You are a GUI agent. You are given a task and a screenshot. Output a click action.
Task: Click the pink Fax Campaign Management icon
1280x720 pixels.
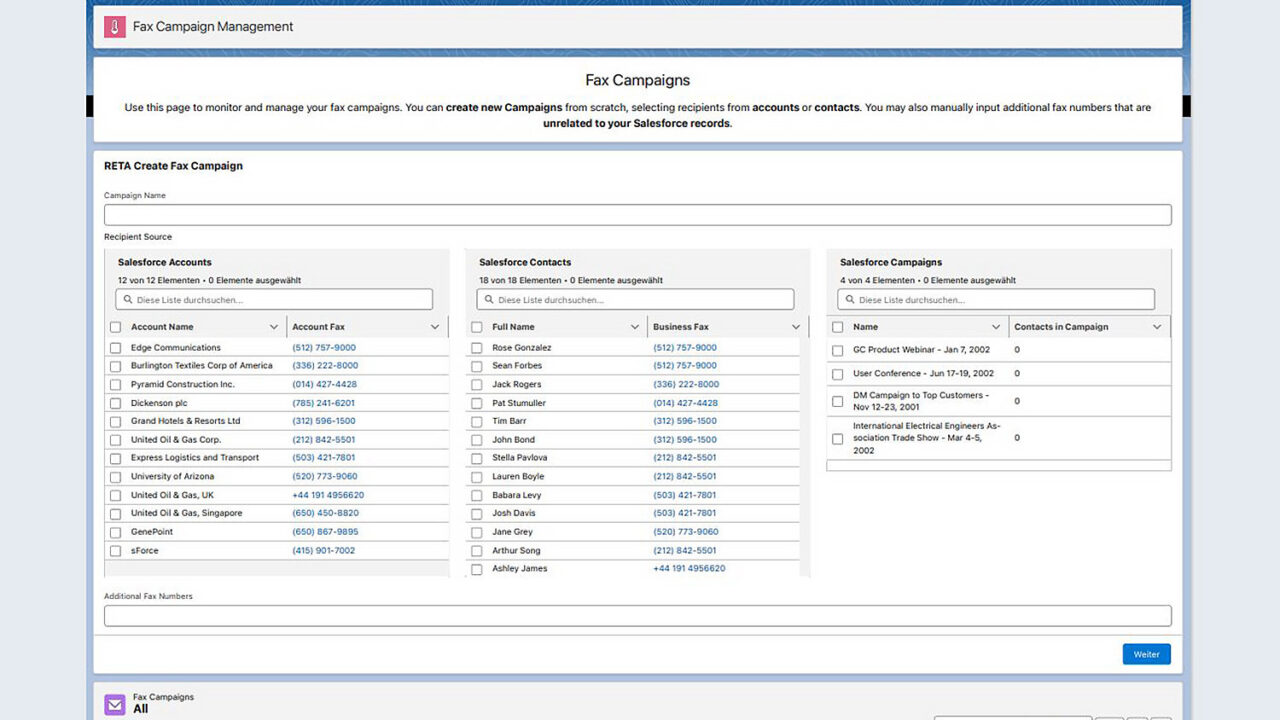pos(114,26)
